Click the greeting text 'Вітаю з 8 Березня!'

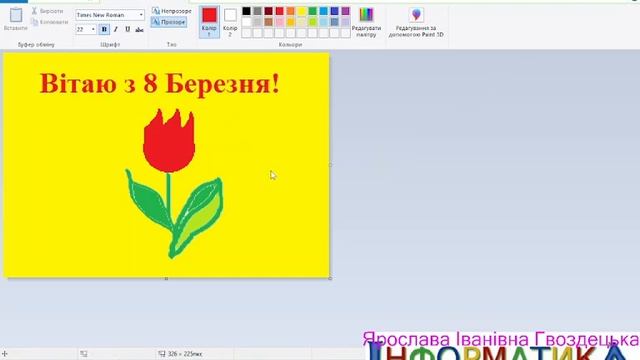160,84
